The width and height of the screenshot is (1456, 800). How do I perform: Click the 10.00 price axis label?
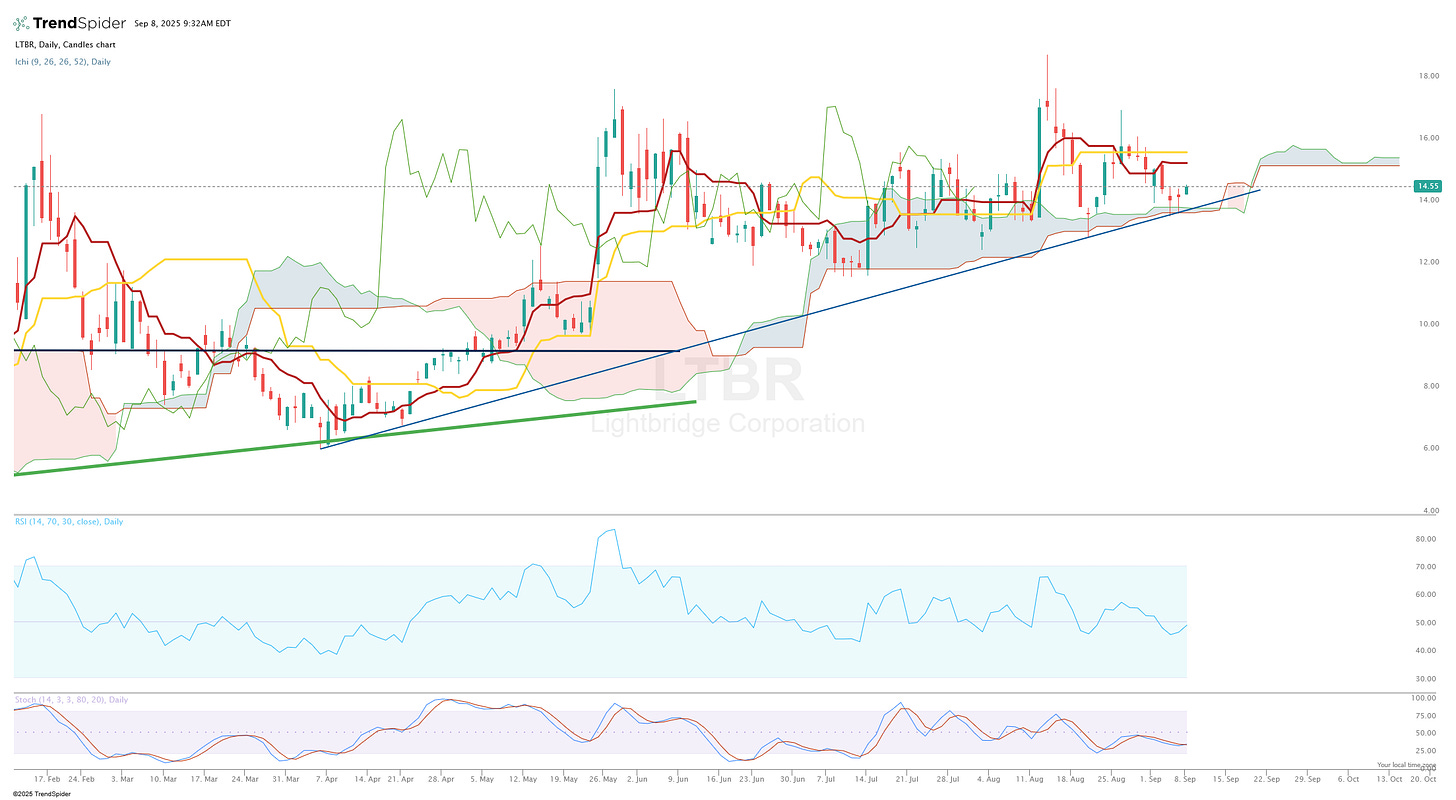coord(1428,324)
